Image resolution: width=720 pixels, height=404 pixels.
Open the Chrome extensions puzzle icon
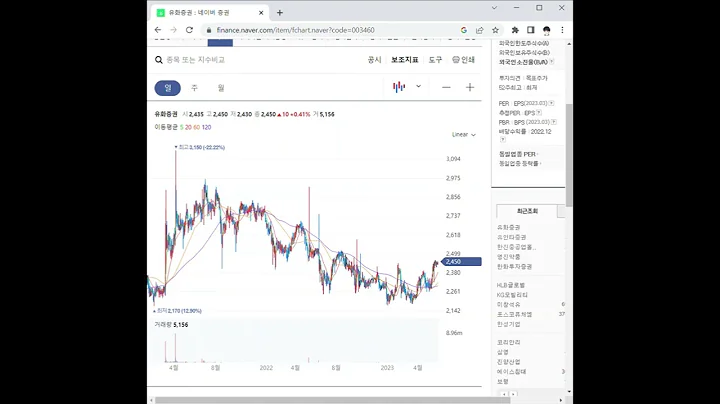coord(515,30)
